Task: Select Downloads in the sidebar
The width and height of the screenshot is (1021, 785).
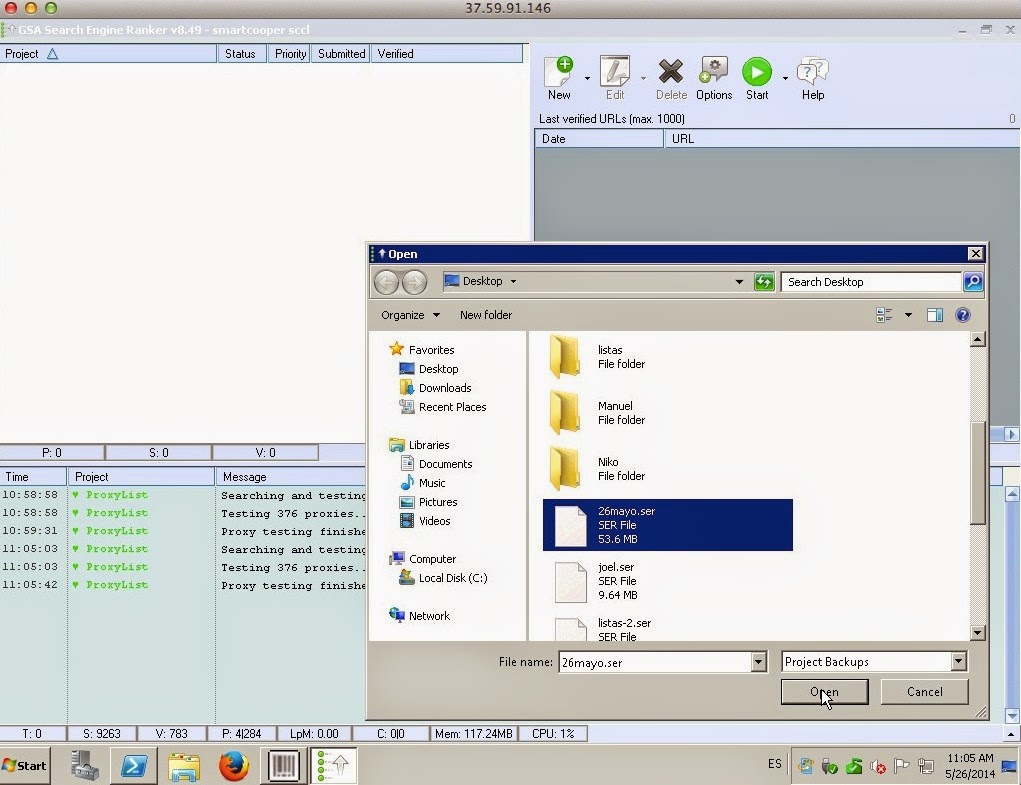Action: pos(436,388)
